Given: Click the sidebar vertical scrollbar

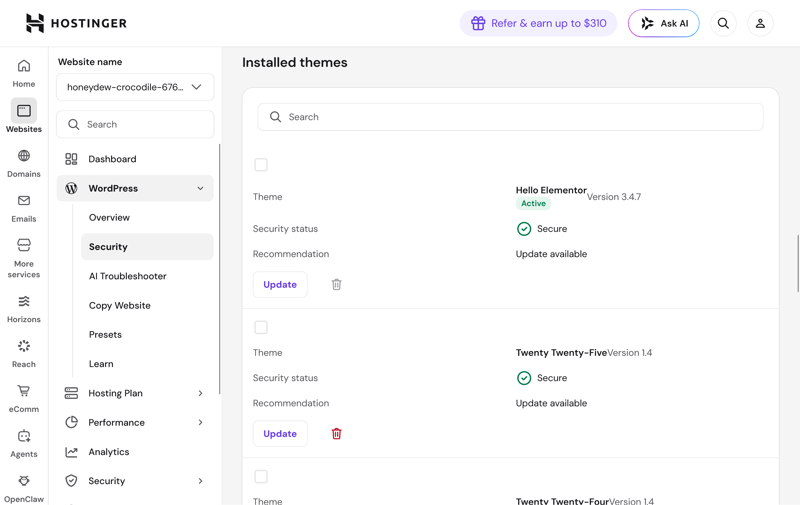Looking at the screenshot, I should coord(220,269).
